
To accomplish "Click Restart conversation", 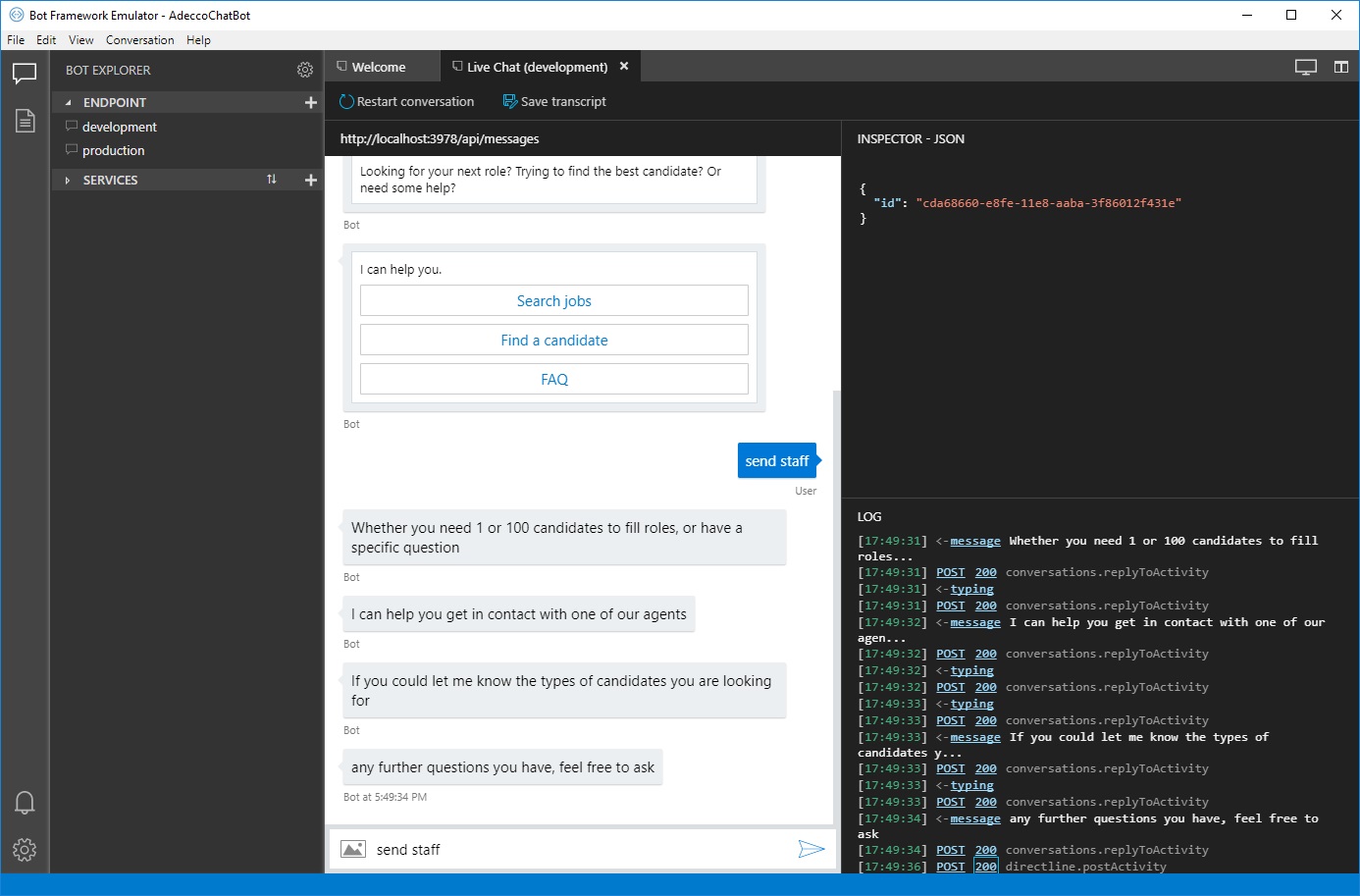I will click(406, 101).
